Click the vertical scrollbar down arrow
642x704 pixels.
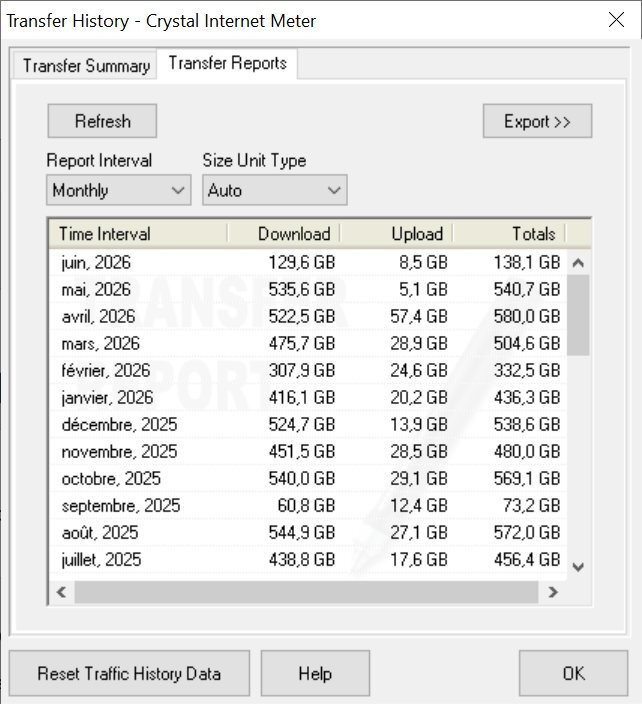pyautogui.click(x=578, y=567)
